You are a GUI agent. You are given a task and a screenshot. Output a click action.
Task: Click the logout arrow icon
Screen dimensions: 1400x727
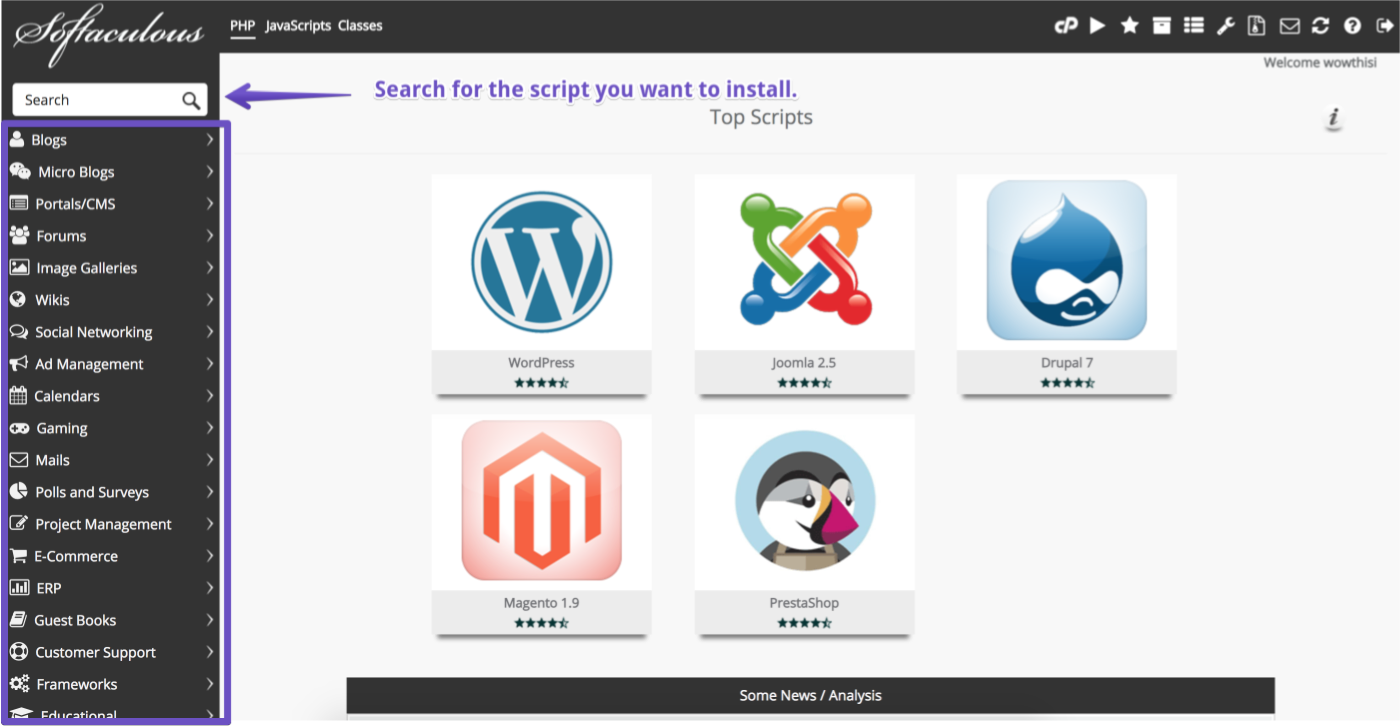tap(1383, 26)
